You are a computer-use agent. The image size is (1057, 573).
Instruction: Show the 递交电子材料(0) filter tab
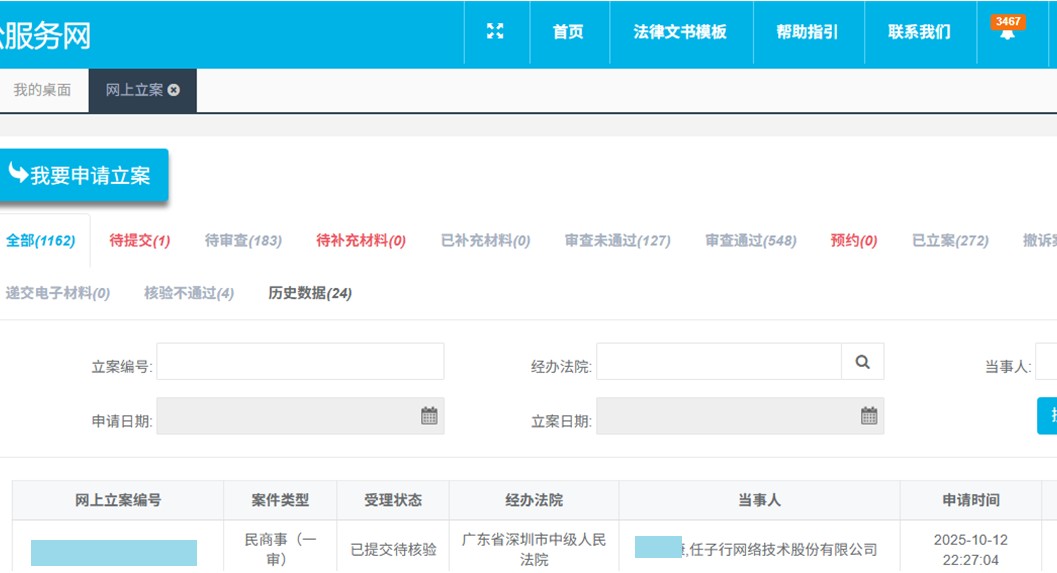[x=58, y=293]
